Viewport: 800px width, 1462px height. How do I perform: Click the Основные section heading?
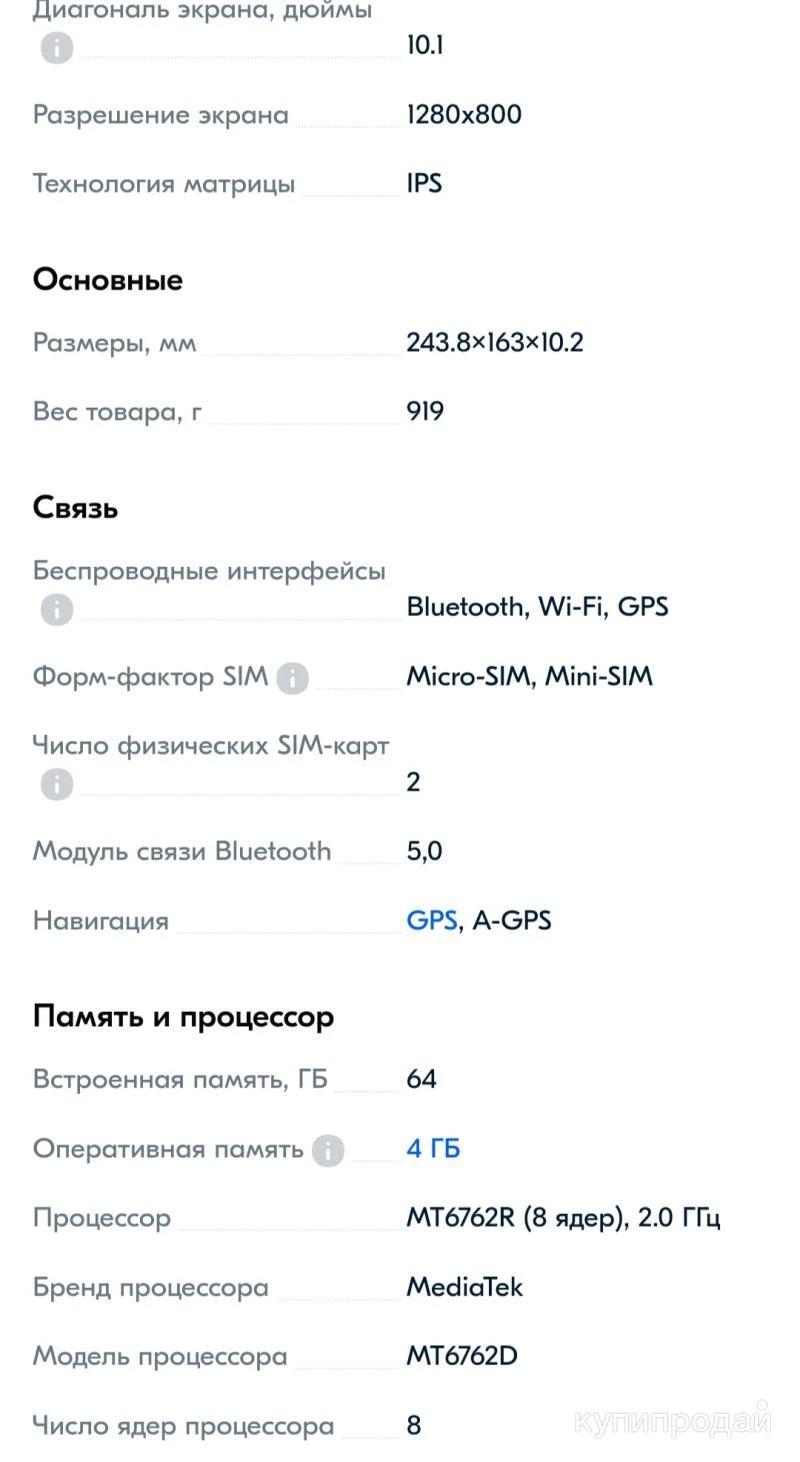click(108, 280)
